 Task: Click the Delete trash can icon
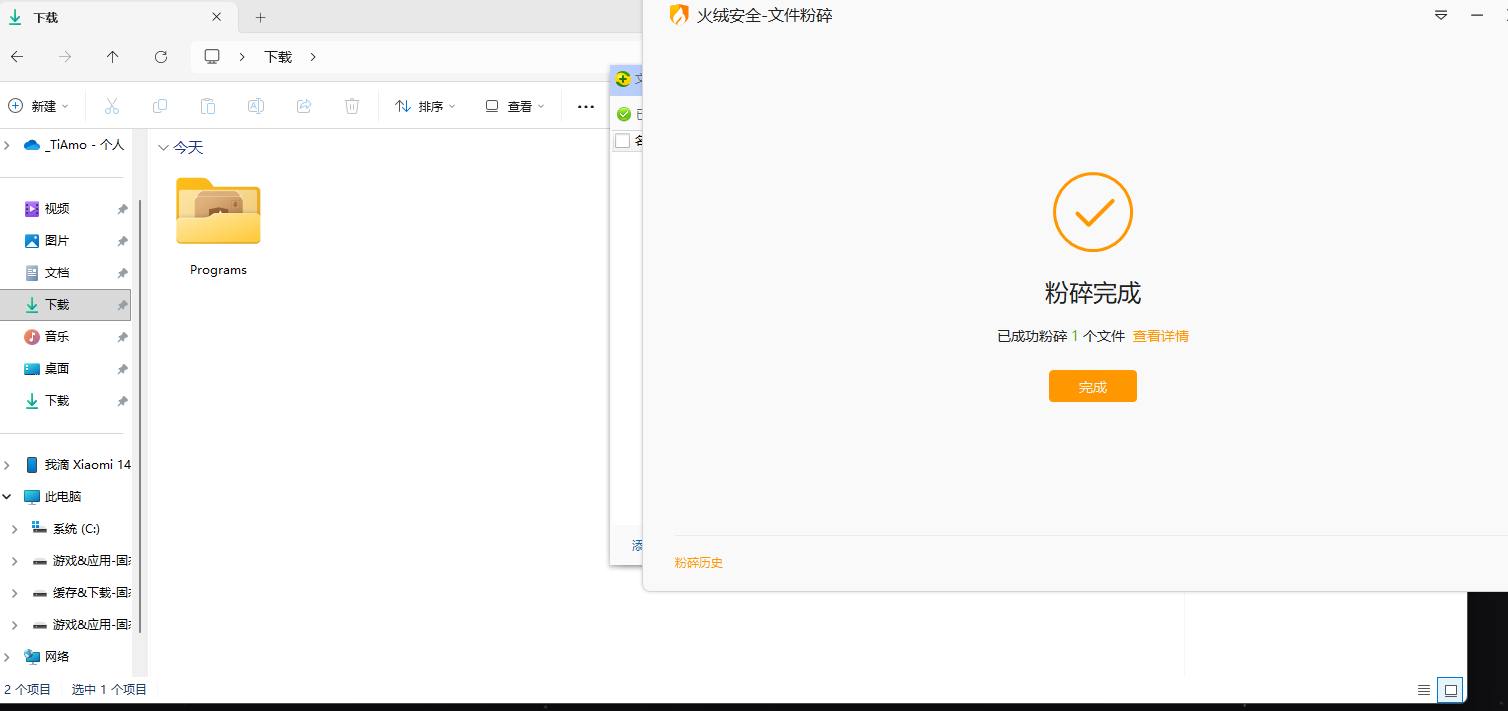352,106
